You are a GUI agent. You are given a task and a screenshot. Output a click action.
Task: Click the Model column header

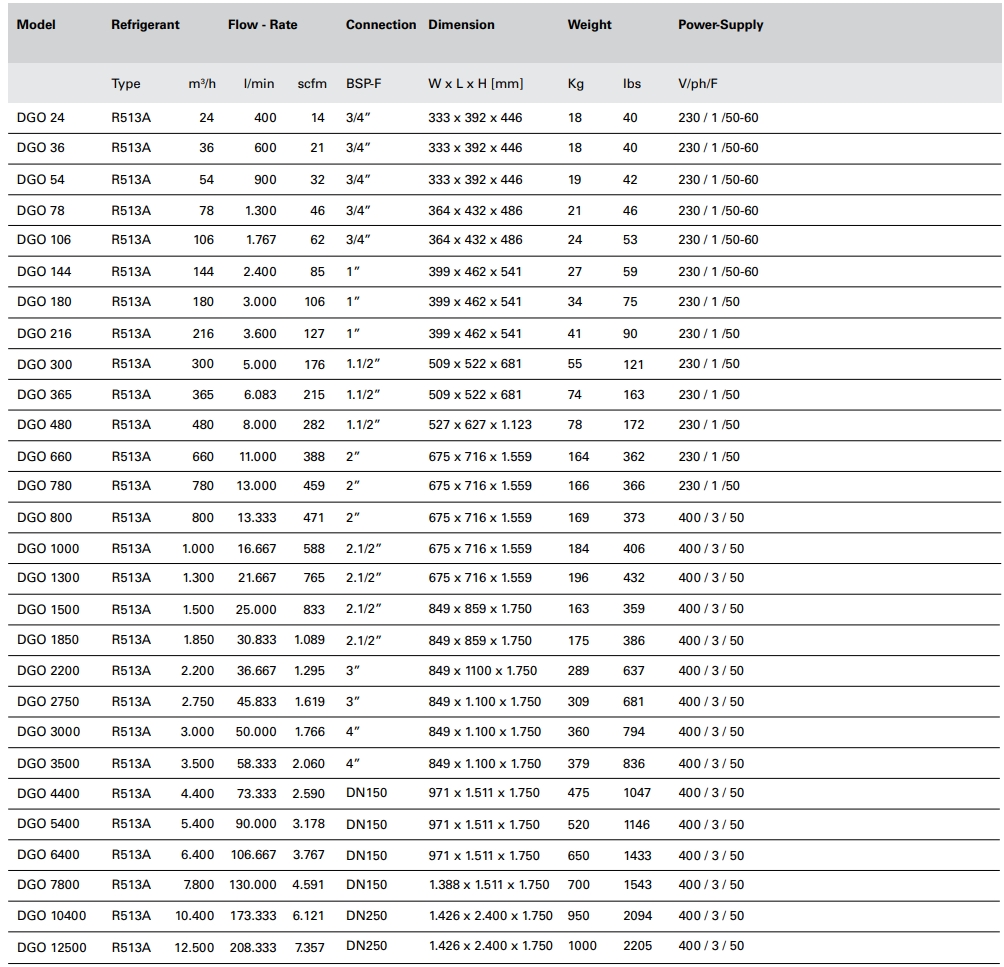coord(36,25)
